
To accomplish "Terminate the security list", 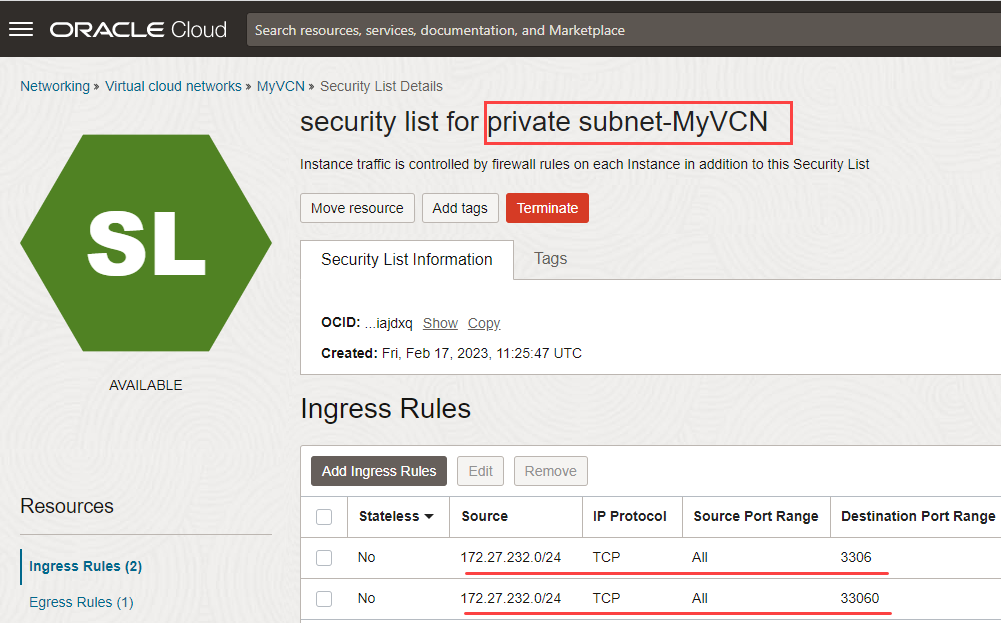I will pos(547,208).
